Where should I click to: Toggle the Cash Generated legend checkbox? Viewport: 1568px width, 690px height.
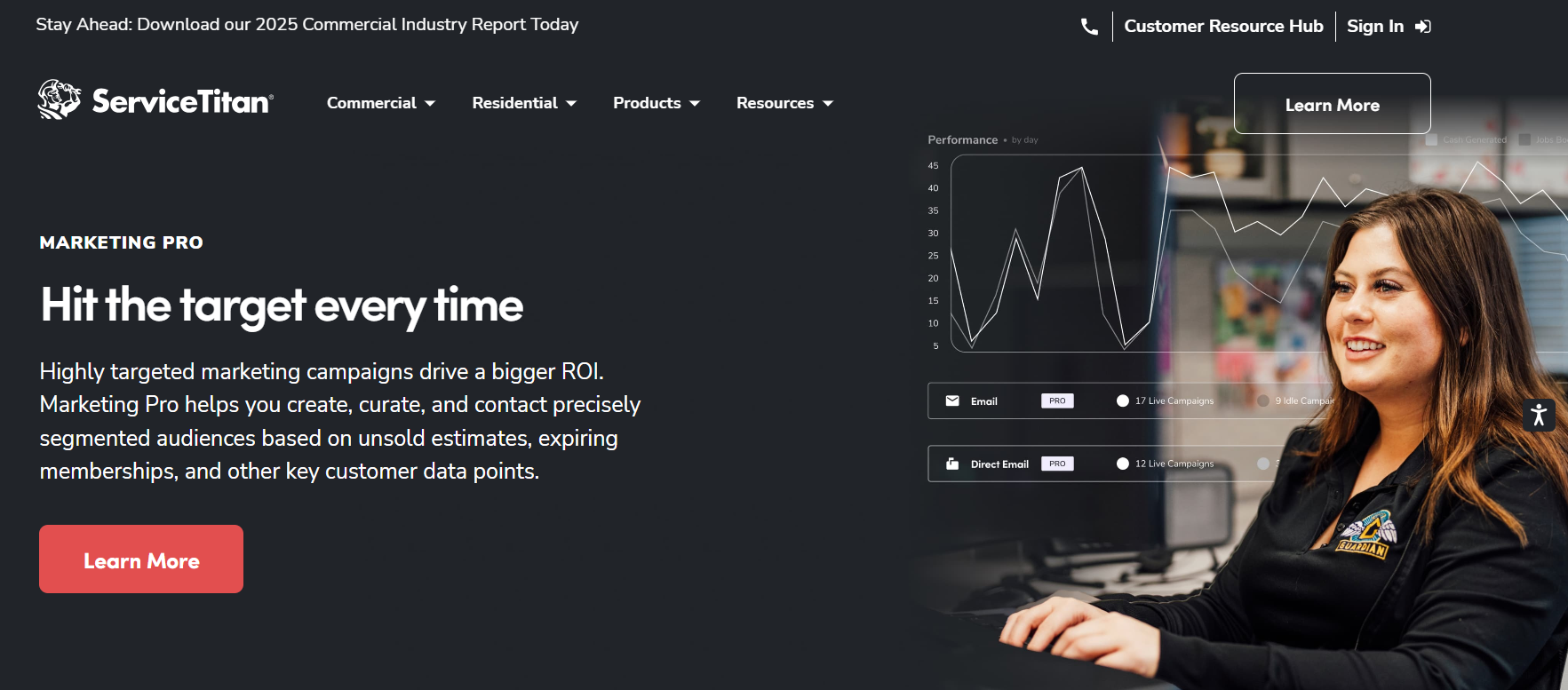tap(1431, 140)
